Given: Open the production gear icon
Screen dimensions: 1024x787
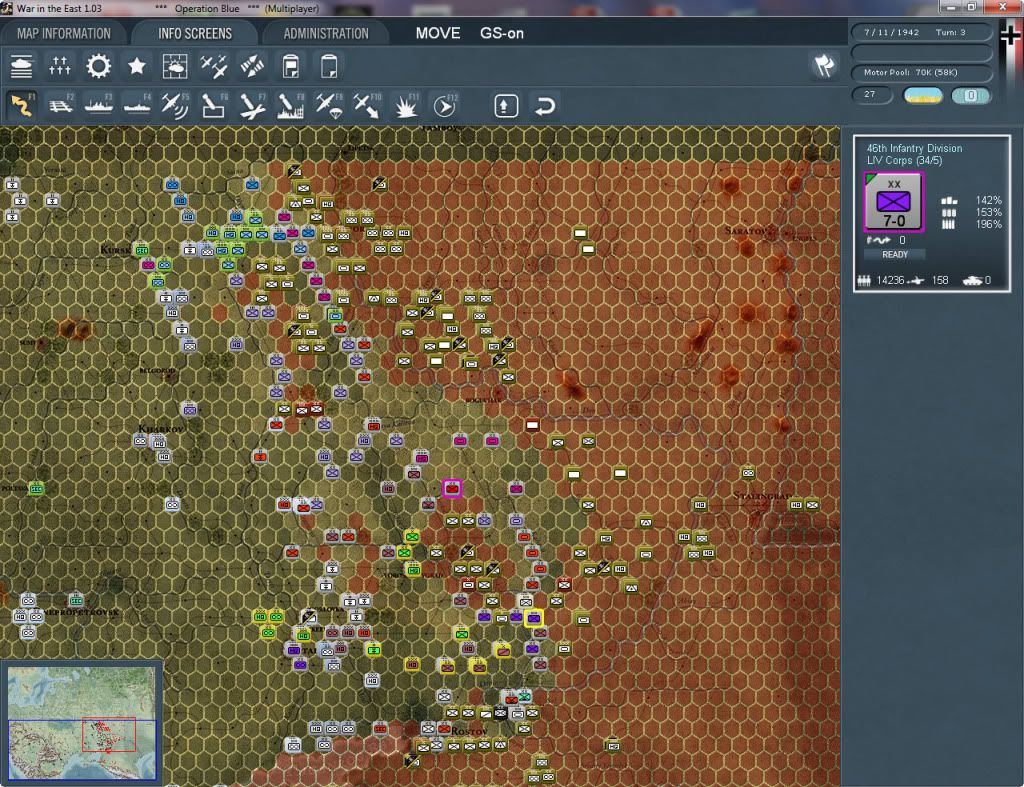Looking at the screenshot, I should (99, 66).
